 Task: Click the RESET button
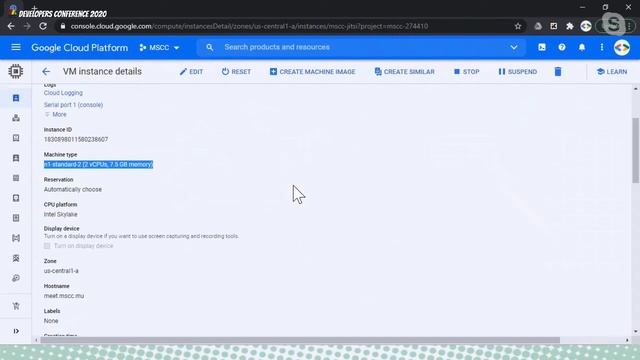click(x=236, y=72)
